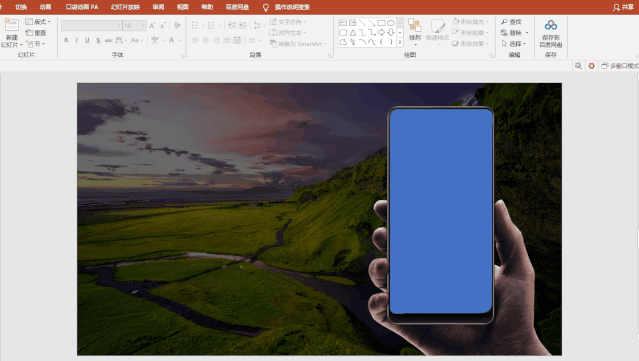Toggle bold formatting
Screen dimensions: 639x361
click(66, 40)
